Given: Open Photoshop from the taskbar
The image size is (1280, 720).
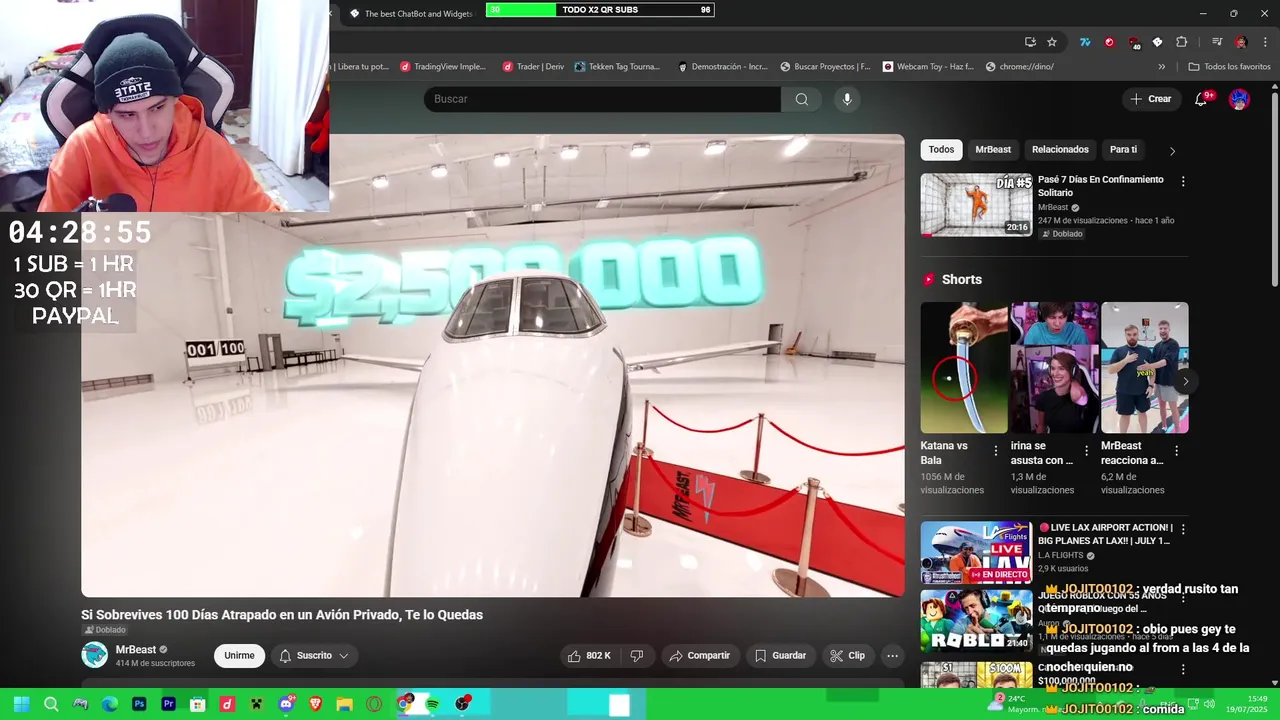Looking at the screenshot, I should 139,704.
